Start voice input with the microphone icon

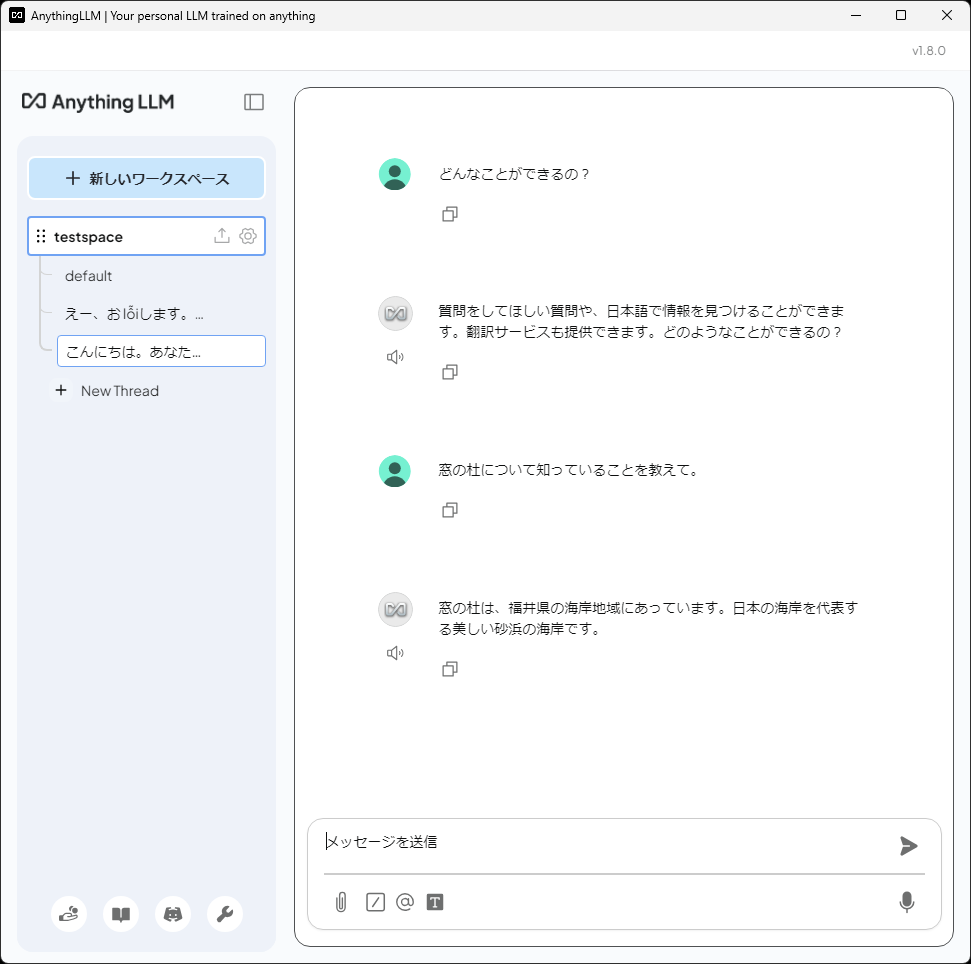click(906, 902)
